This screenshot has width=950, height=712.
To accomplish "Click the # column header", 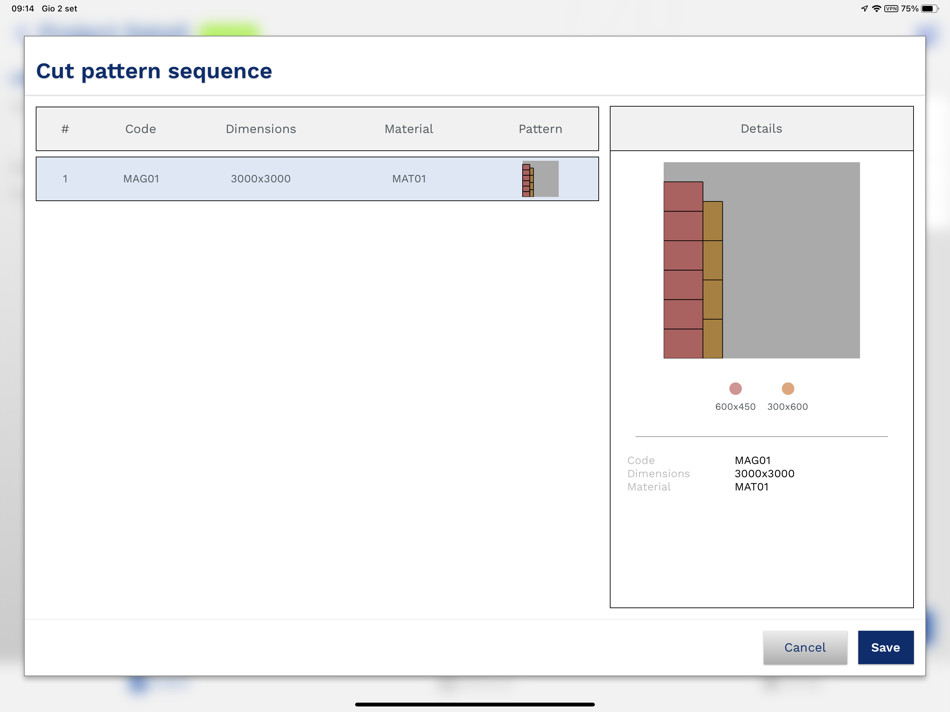I will pos(65,128).
